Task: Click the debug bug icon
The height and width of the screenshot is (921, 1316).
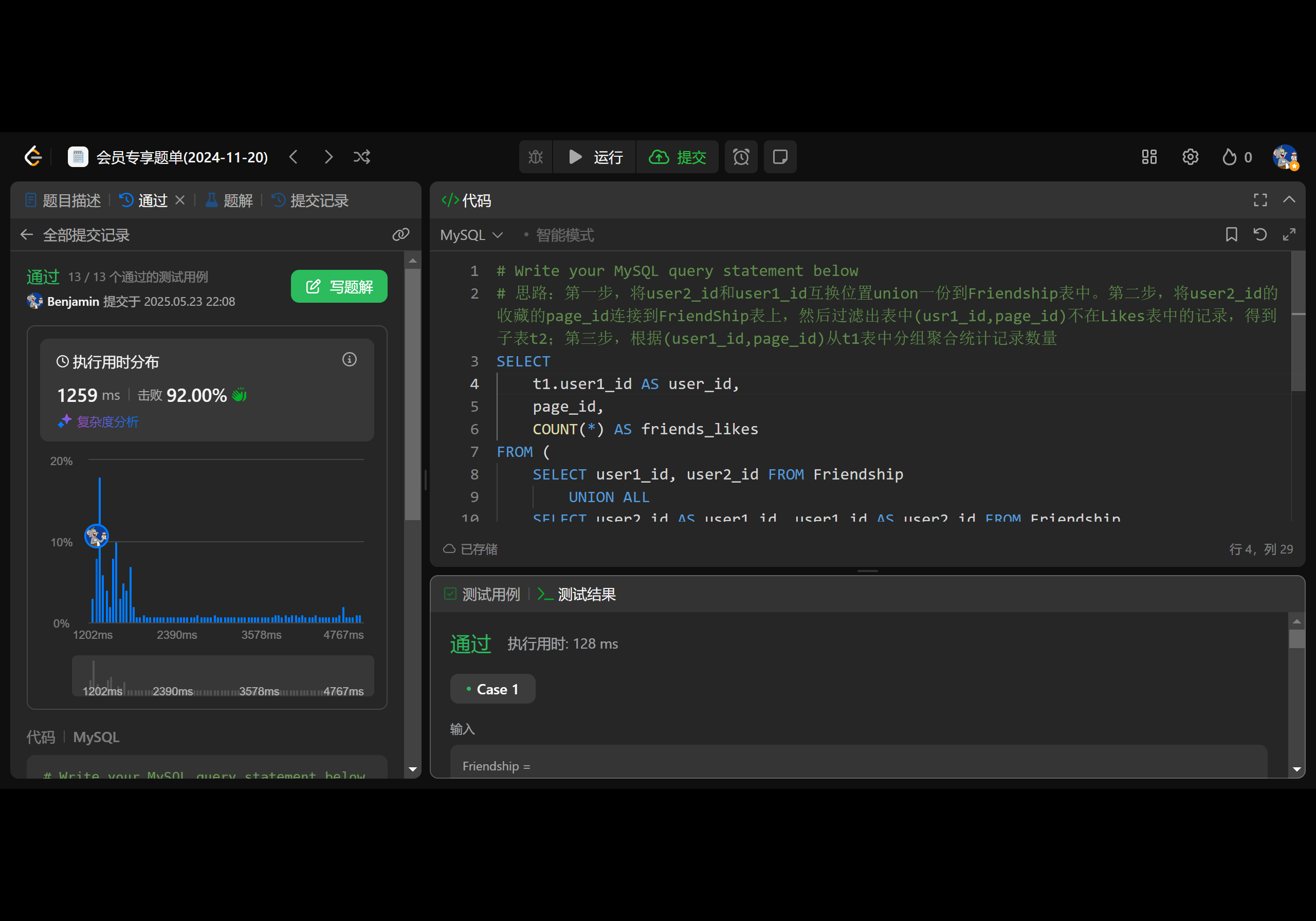Action: 535,157
